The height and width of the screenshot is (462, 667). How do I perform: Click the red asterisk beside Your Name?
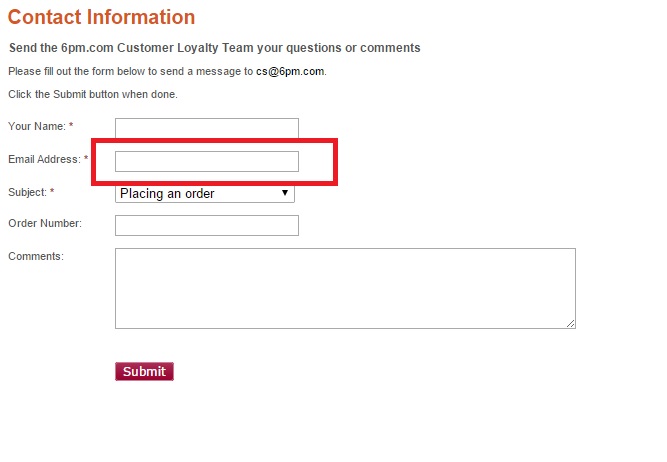71,126
